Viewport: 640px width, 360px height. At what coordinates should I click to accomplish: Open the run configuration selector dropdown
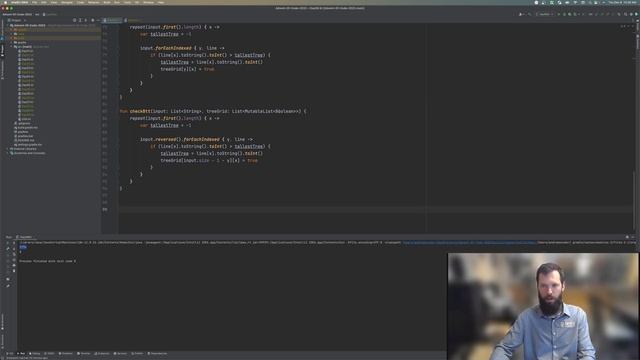544,14
